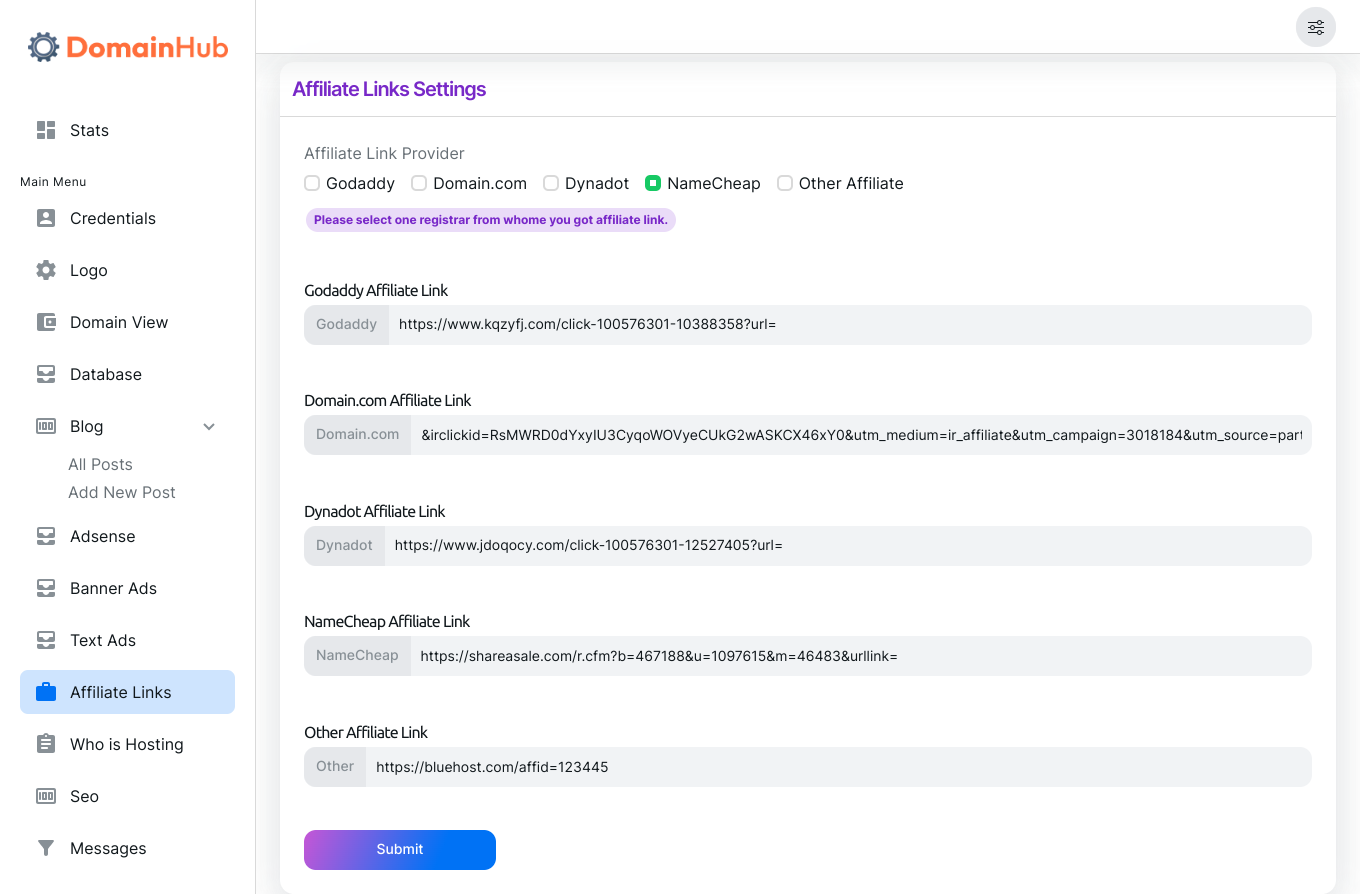Image resolution: width=1360 pixels, height=894 pixels.
Task: Open Adsense menu label
Action: click(x=102, y=536)
